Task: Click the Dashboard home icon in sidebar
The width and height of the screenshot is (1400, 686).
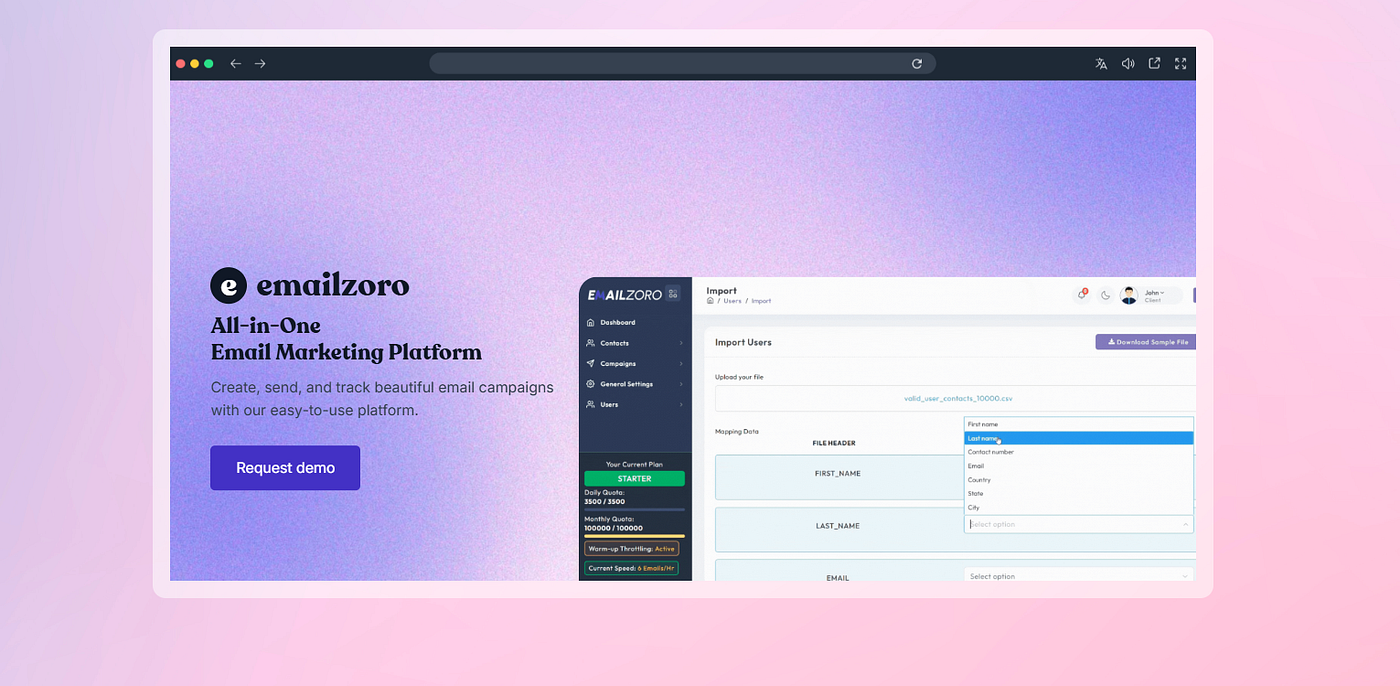Action: (591, 323)
